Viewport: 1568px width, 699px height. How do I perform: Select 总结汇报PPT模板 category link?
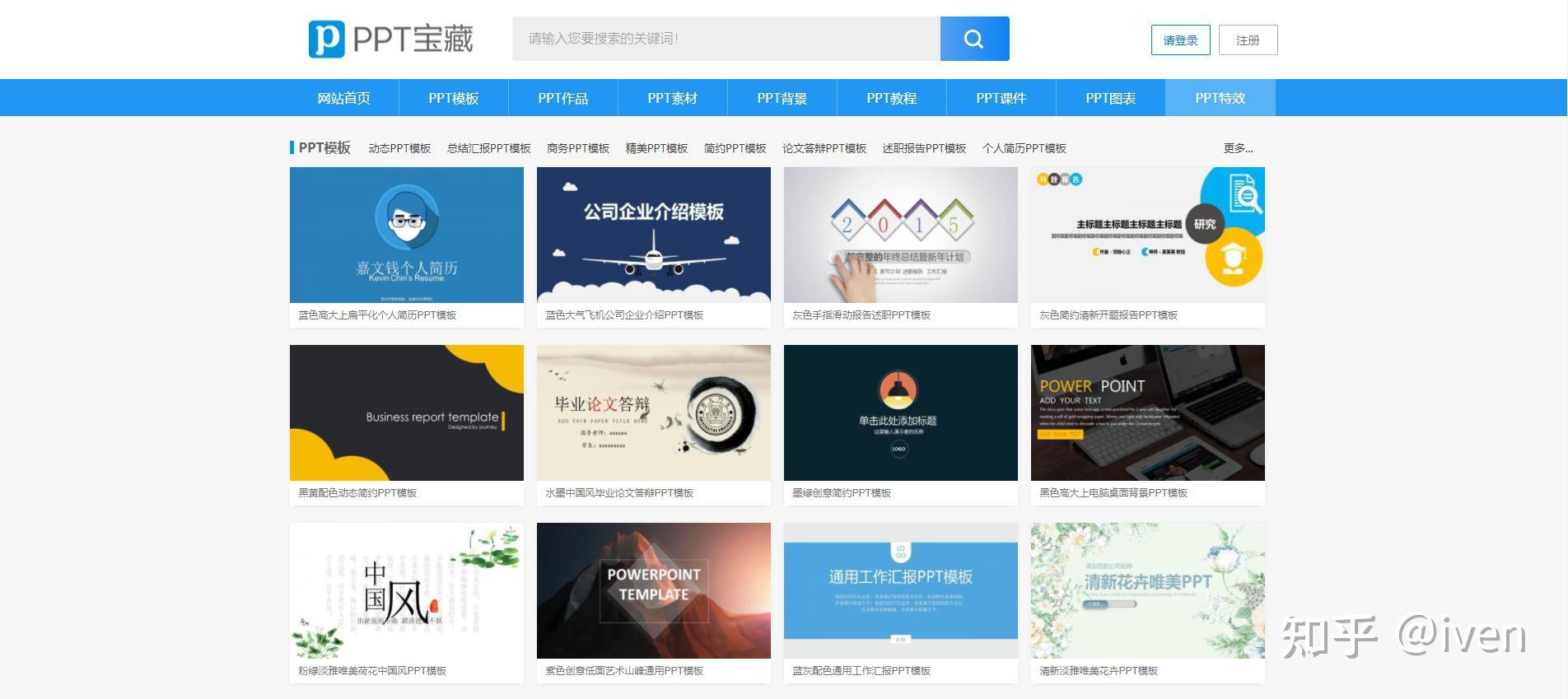[x=489, y=148]
